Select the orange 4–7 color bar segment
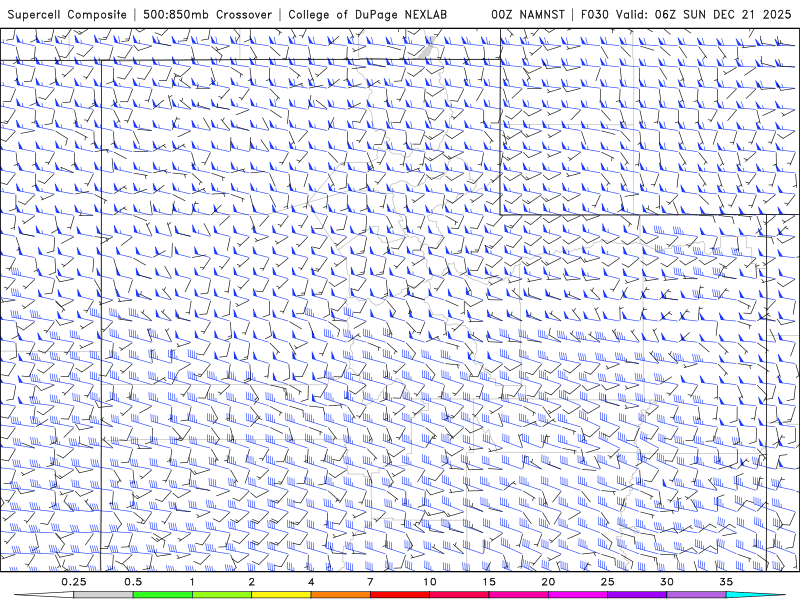 (340, 595)
